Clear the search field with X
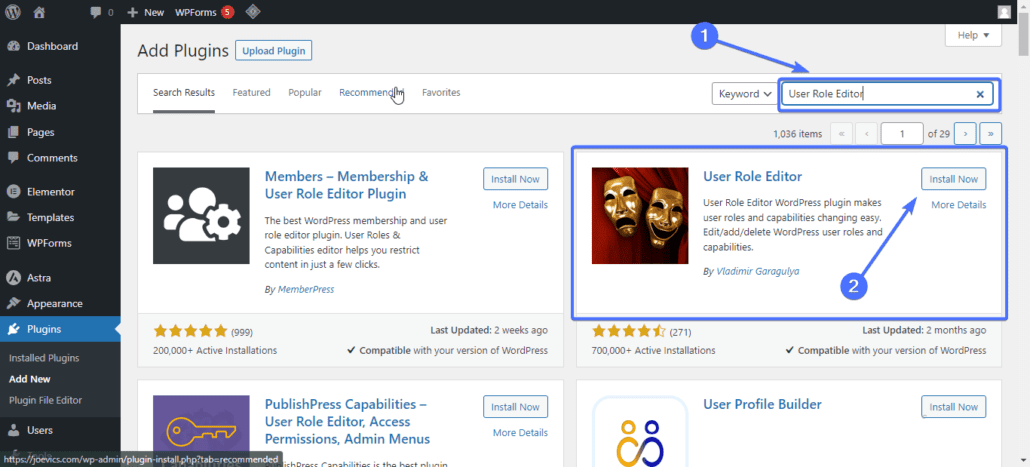The width and height of the screenshot is (1030, 467). (979, 95)
